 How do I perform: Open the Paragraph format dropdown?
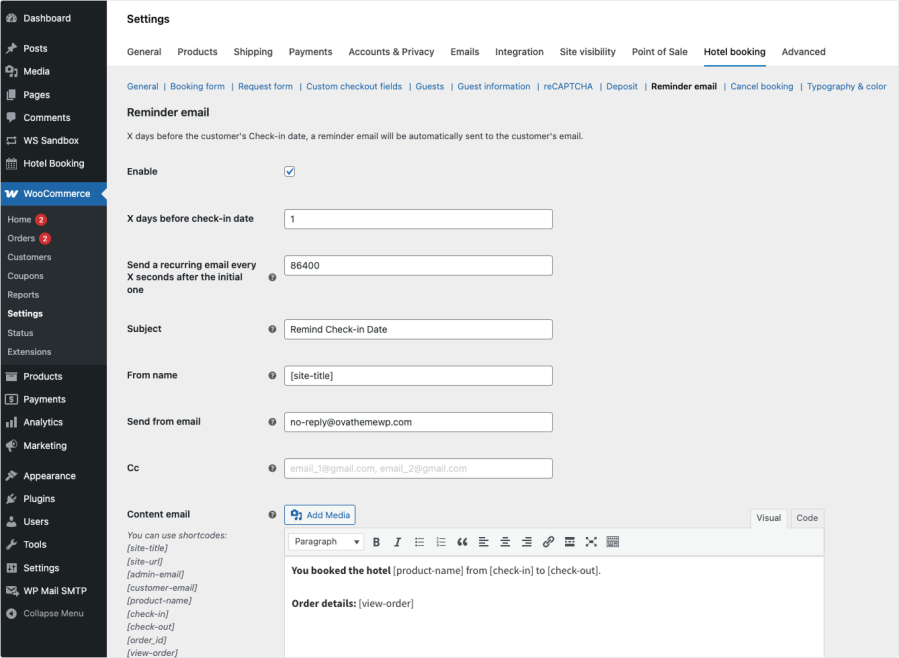[x=327, y=542]
